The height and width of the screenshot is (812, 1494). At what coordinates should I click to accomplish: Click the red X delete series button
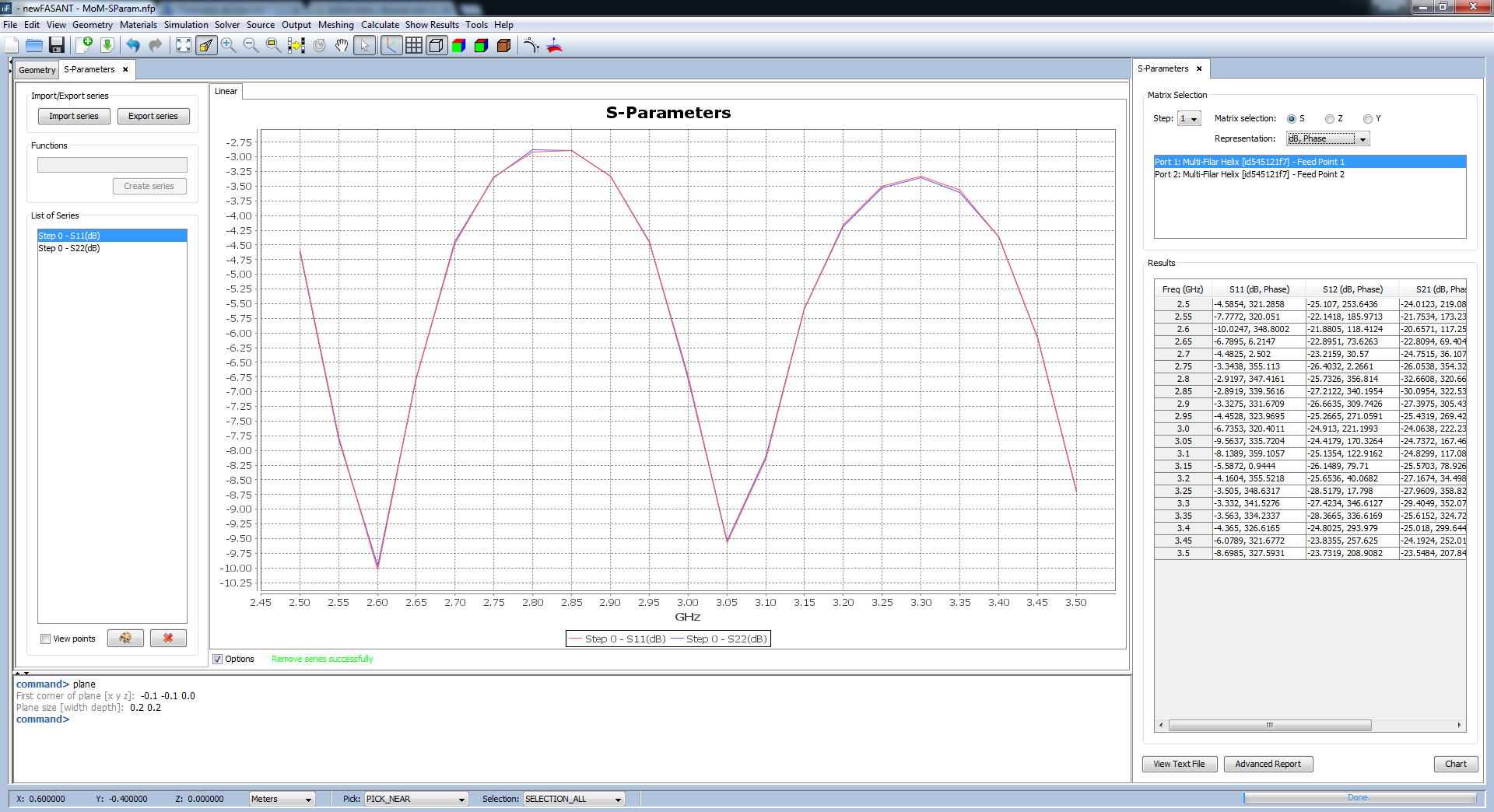[168, 638]
